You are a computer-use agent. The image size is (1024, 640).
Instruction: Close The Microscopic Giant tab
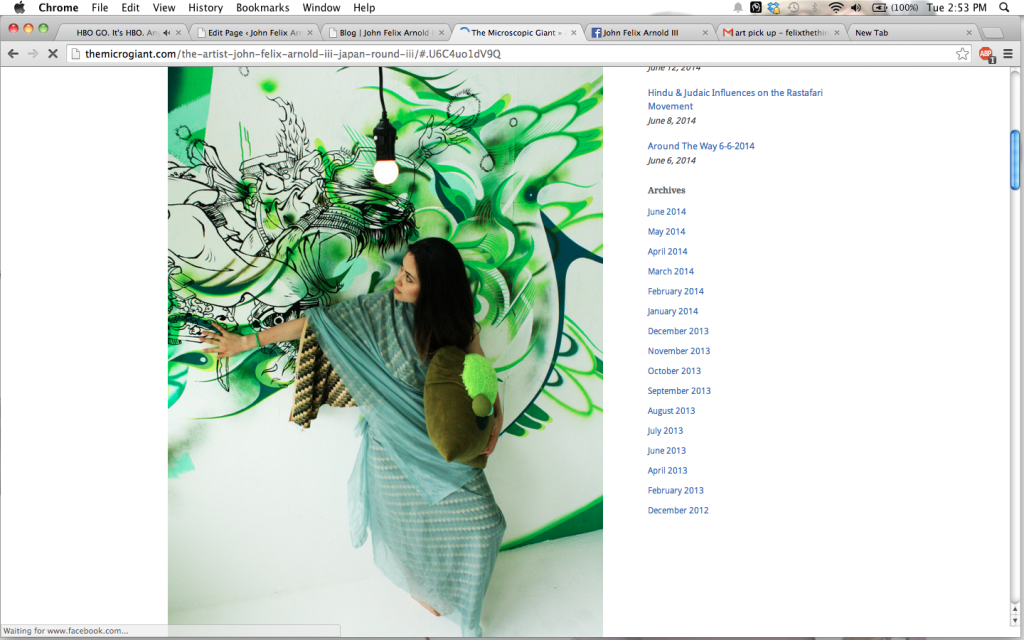click(573, 33)
